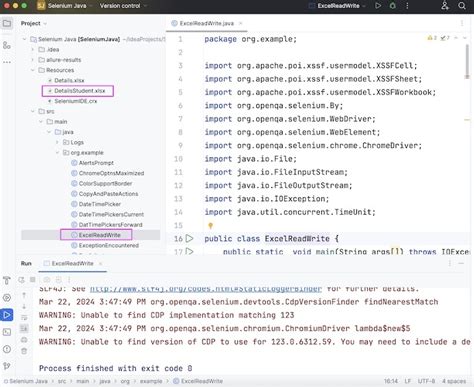Select the AlertsPrompt class

pos(96,163)
